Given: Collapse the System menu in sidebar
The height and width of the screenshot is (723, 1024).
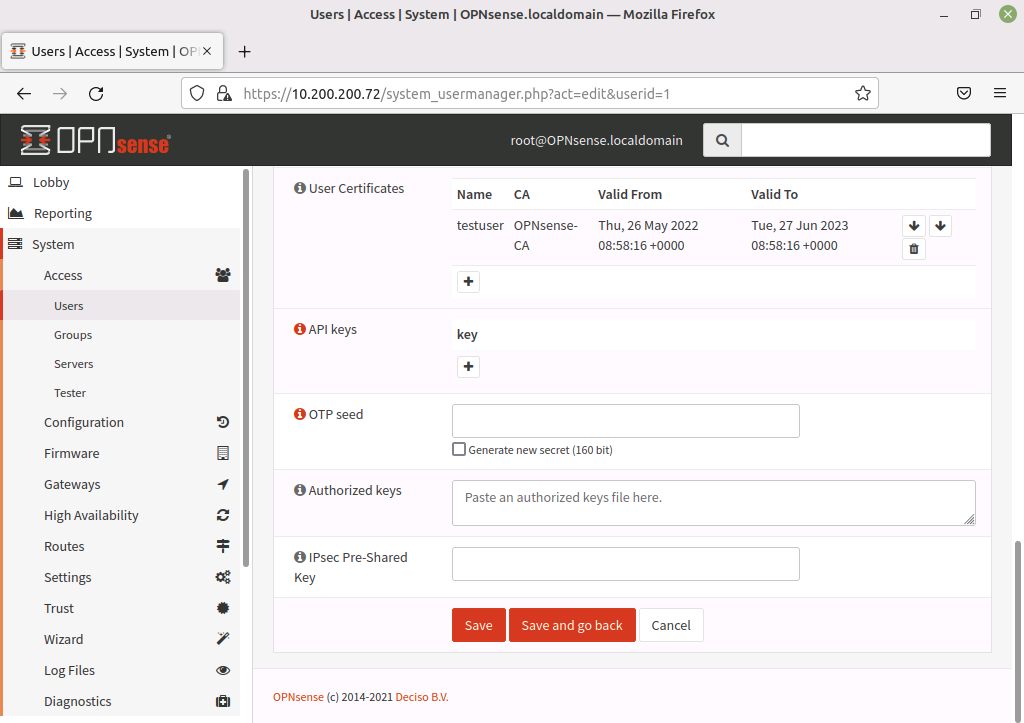Looking at the screenshot, I should click(53, 244).
